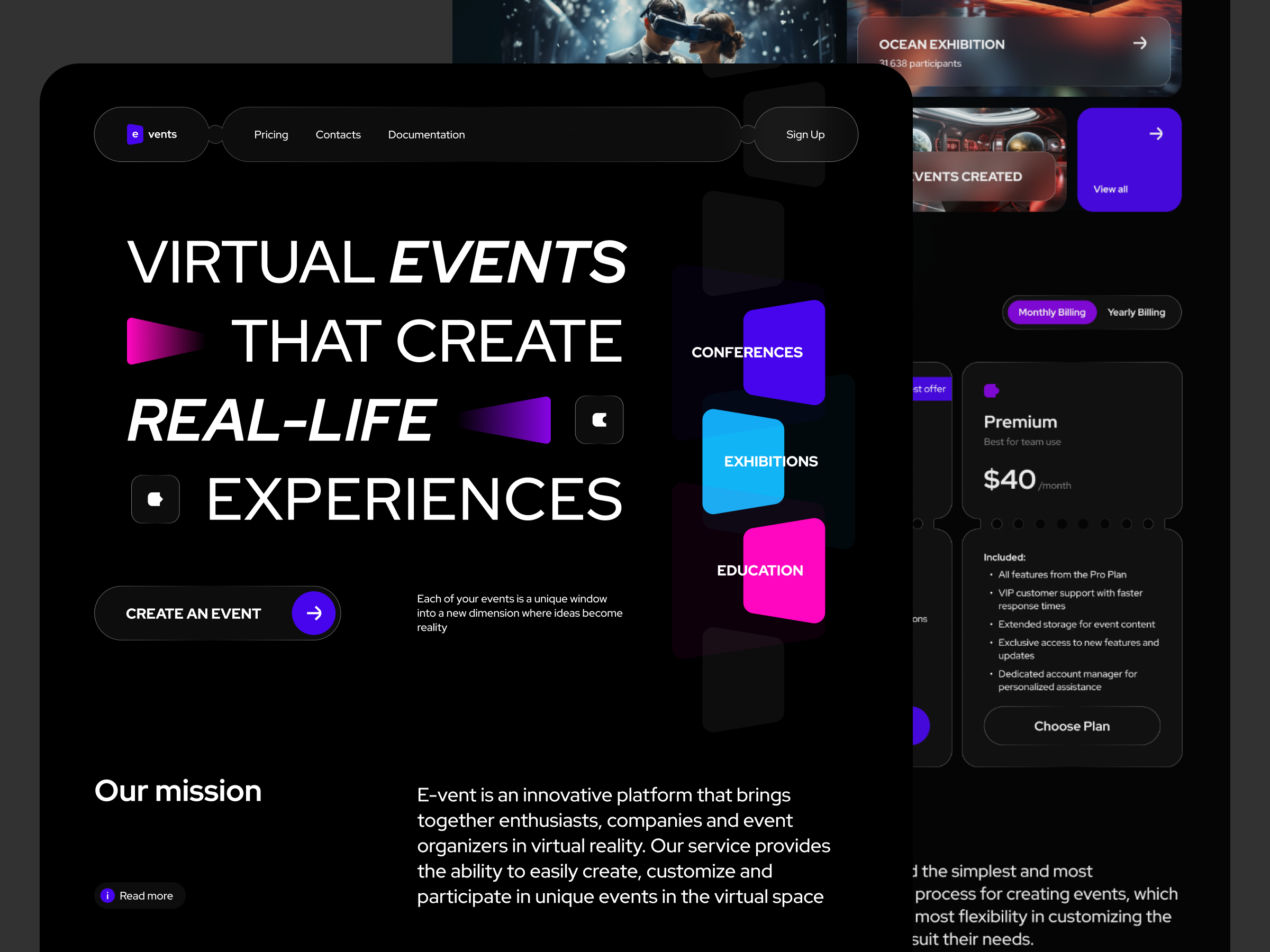This screenshot has height=952, width=1270.
Task: Navigate to Contacts
Action: point(338,134)
